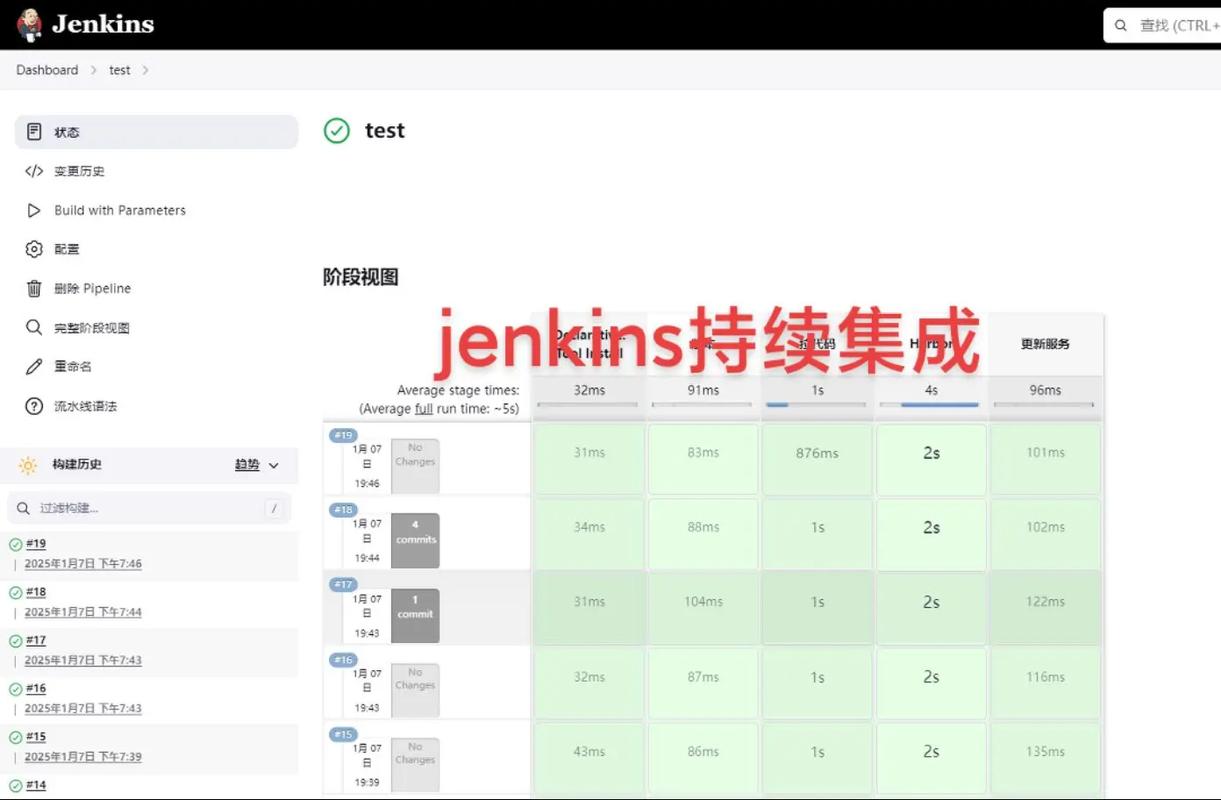Click the 状态 document icon
This screenshot has width=1221, height=800.
coord(32,131)
